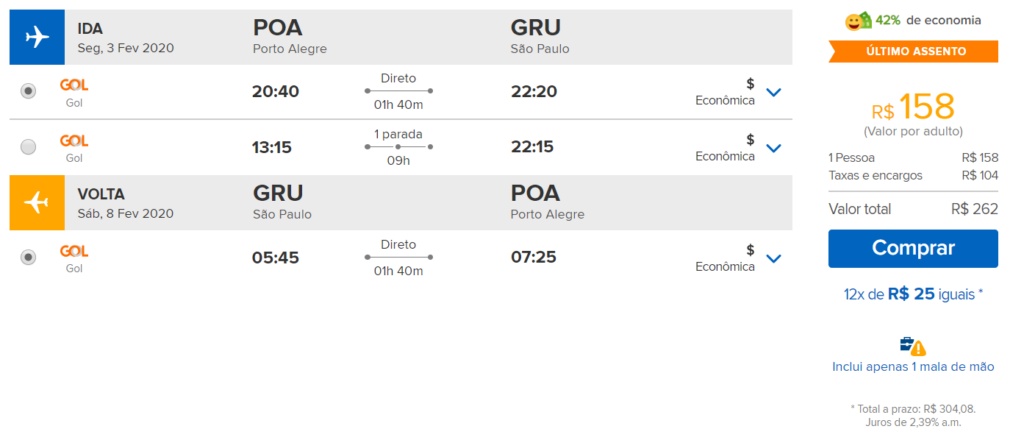Expand details of the 20:40 departure flight
This screenshot has height=440, width=1024.
773,93
